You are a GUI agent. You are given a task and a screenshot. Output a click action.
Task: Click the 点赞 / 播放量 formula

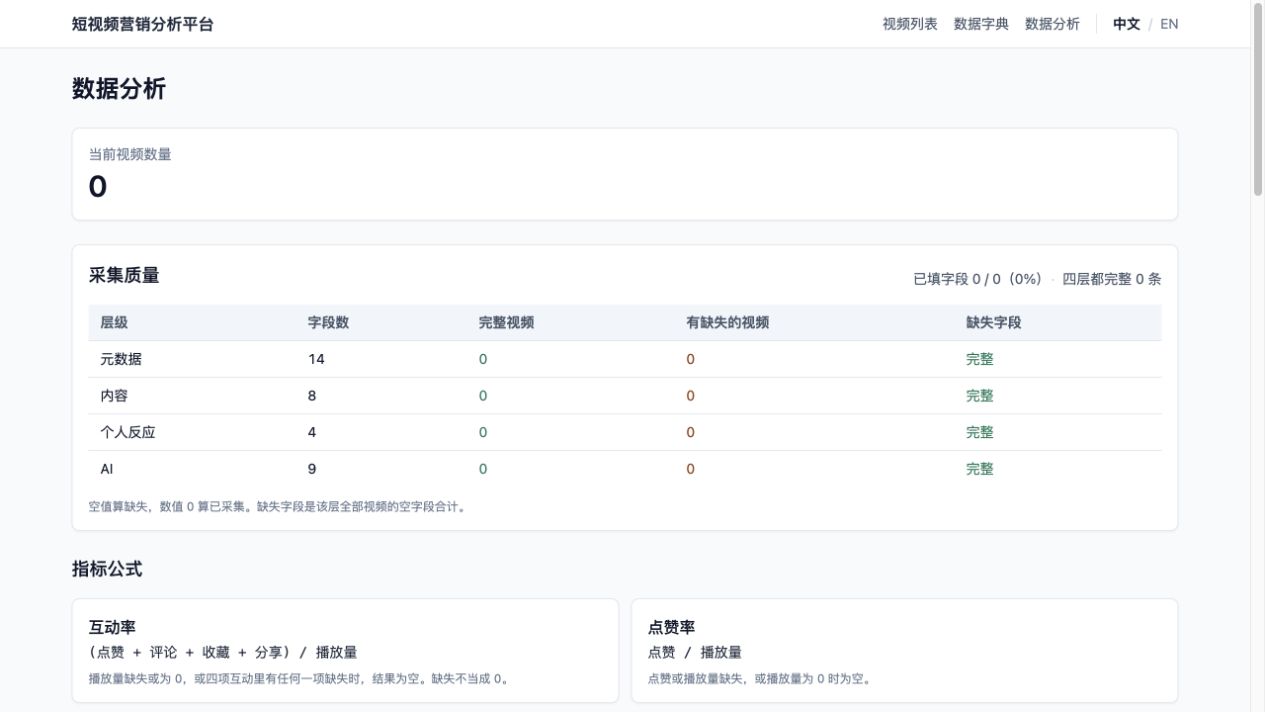pyautogui.click(x=695, y=653)
